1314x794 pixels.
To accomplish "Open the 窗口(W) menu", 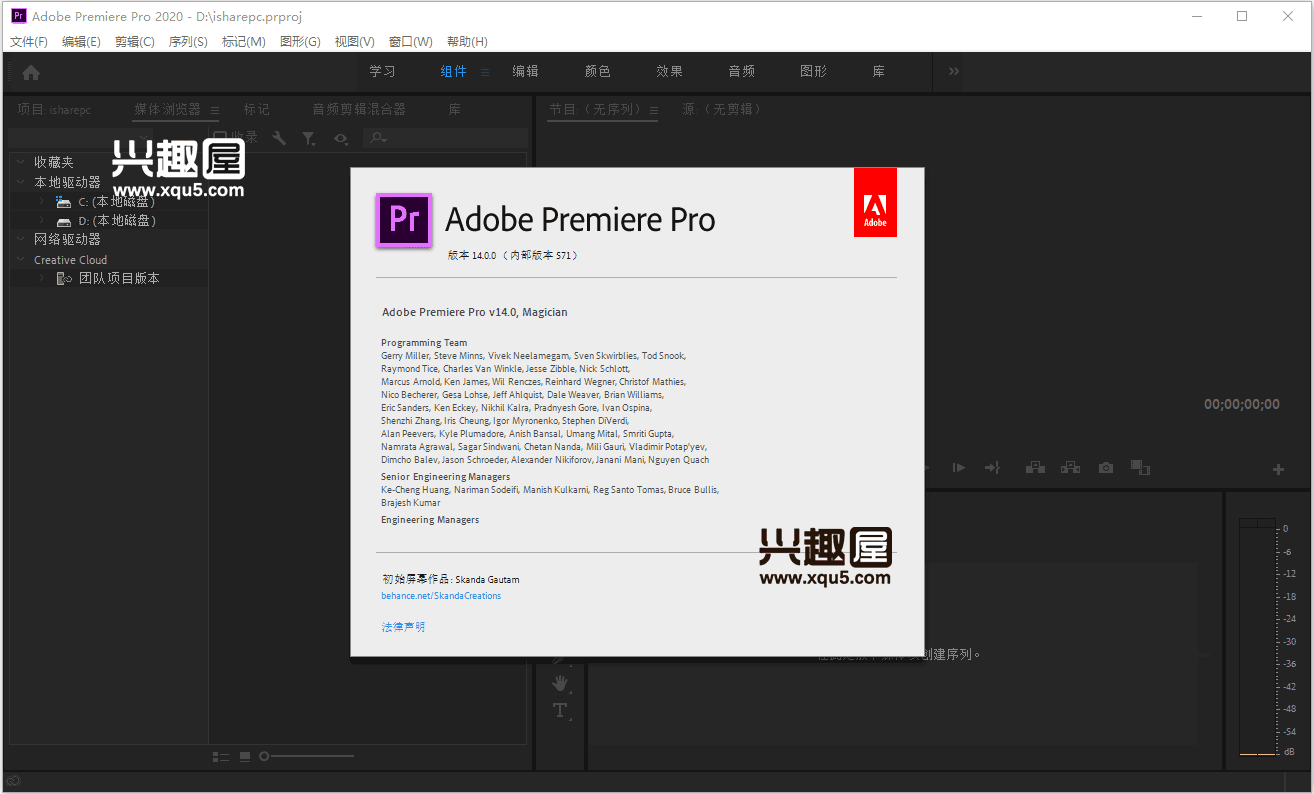I will [x=411, y=42].
